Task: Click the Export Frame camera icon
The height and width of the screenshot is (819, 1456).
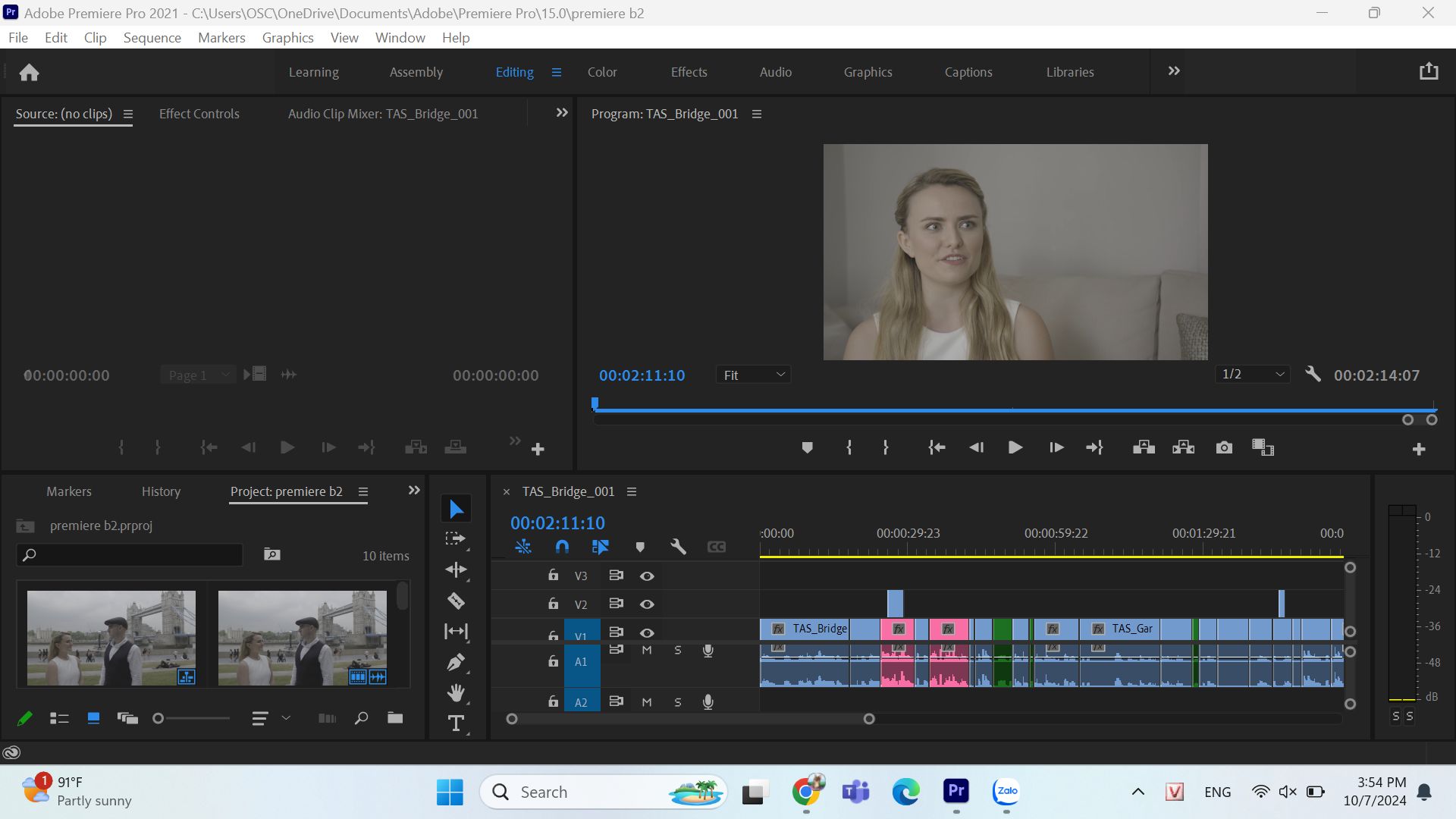Action: click(x=1224, y=448)
